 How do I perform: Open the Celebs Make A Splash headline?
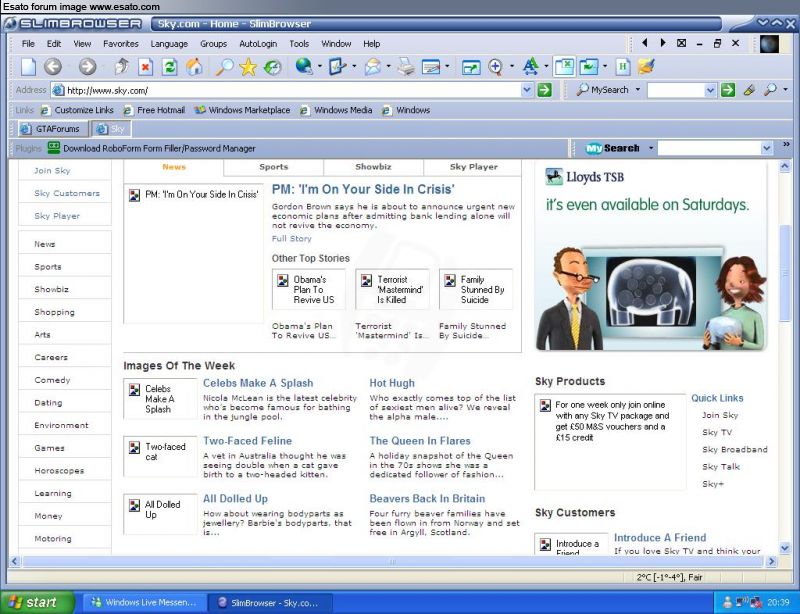(258, 383)
